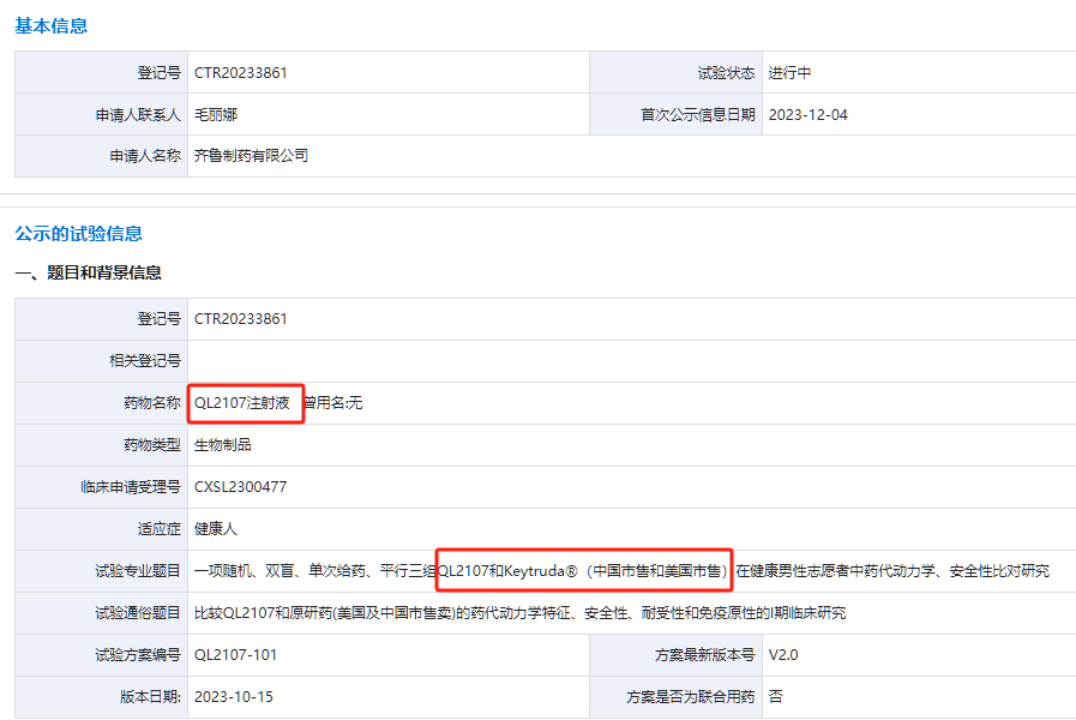Click the protocol version value V2.0
Screen dimensions: 1076x720
tap(783, 655)
